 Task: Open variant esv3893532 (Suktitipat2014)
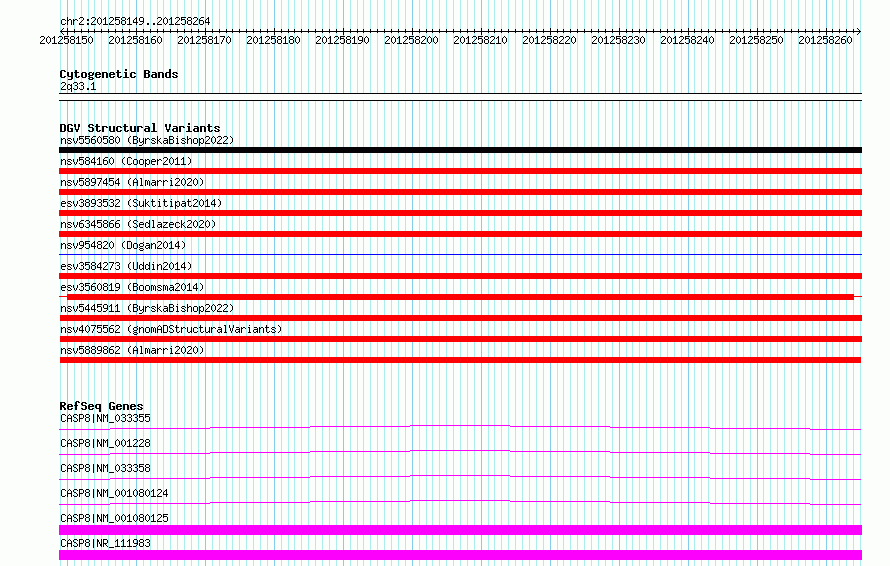point(141,203)
